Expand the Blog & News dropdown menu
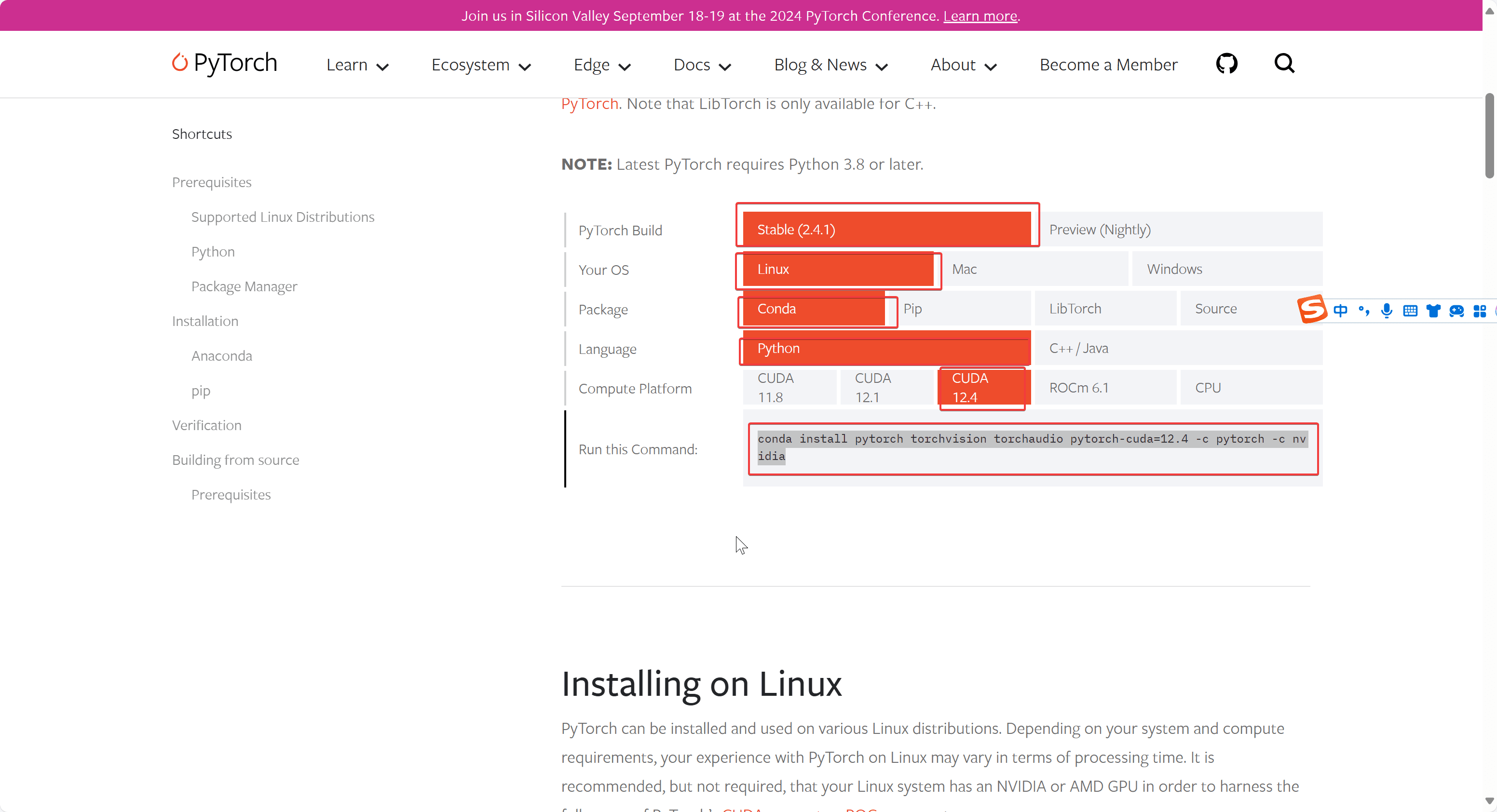 [x=831, y=65]
